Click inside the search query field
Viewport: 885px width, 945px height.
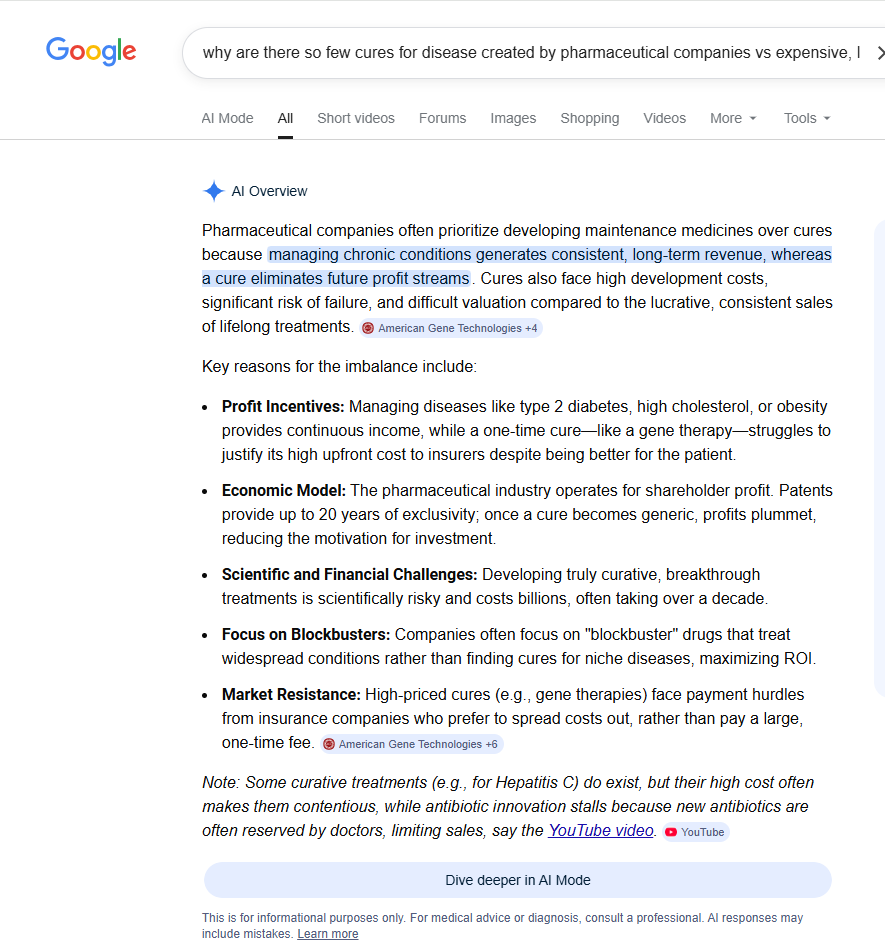pyautogui.click(x=530, y=53)
